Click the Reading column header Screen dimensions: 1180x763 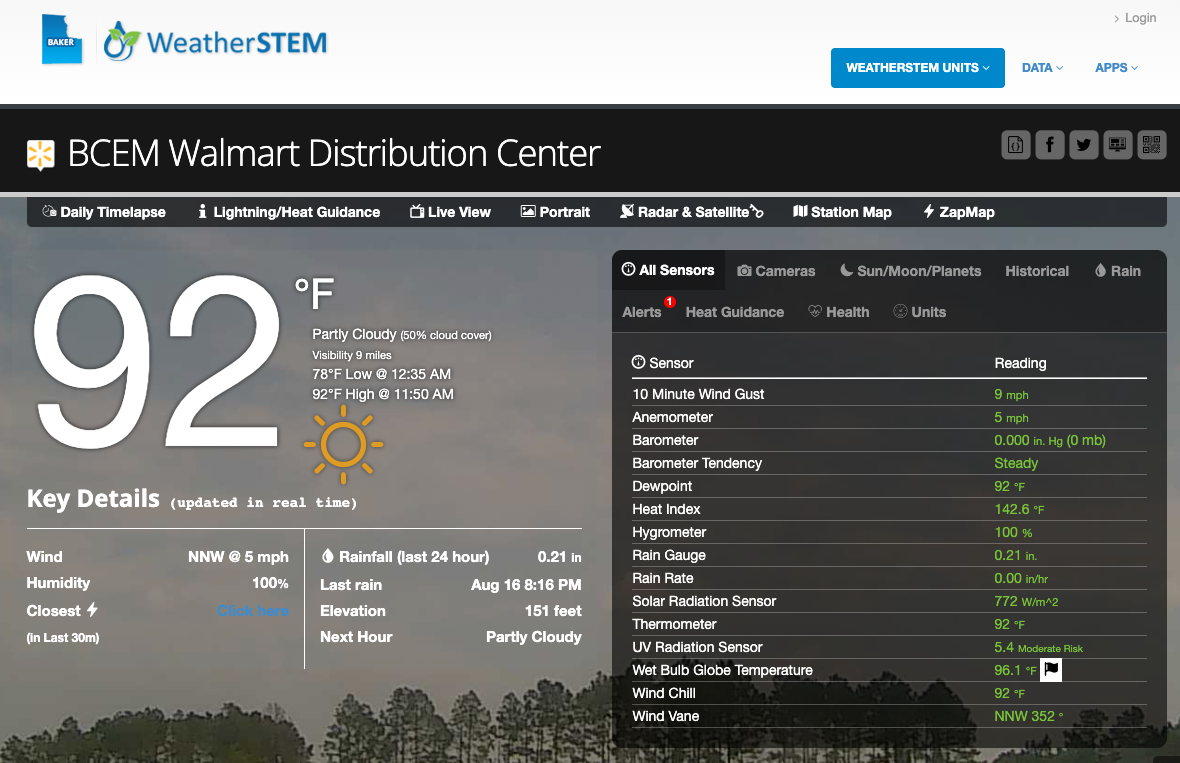(x=1020, y=363)
